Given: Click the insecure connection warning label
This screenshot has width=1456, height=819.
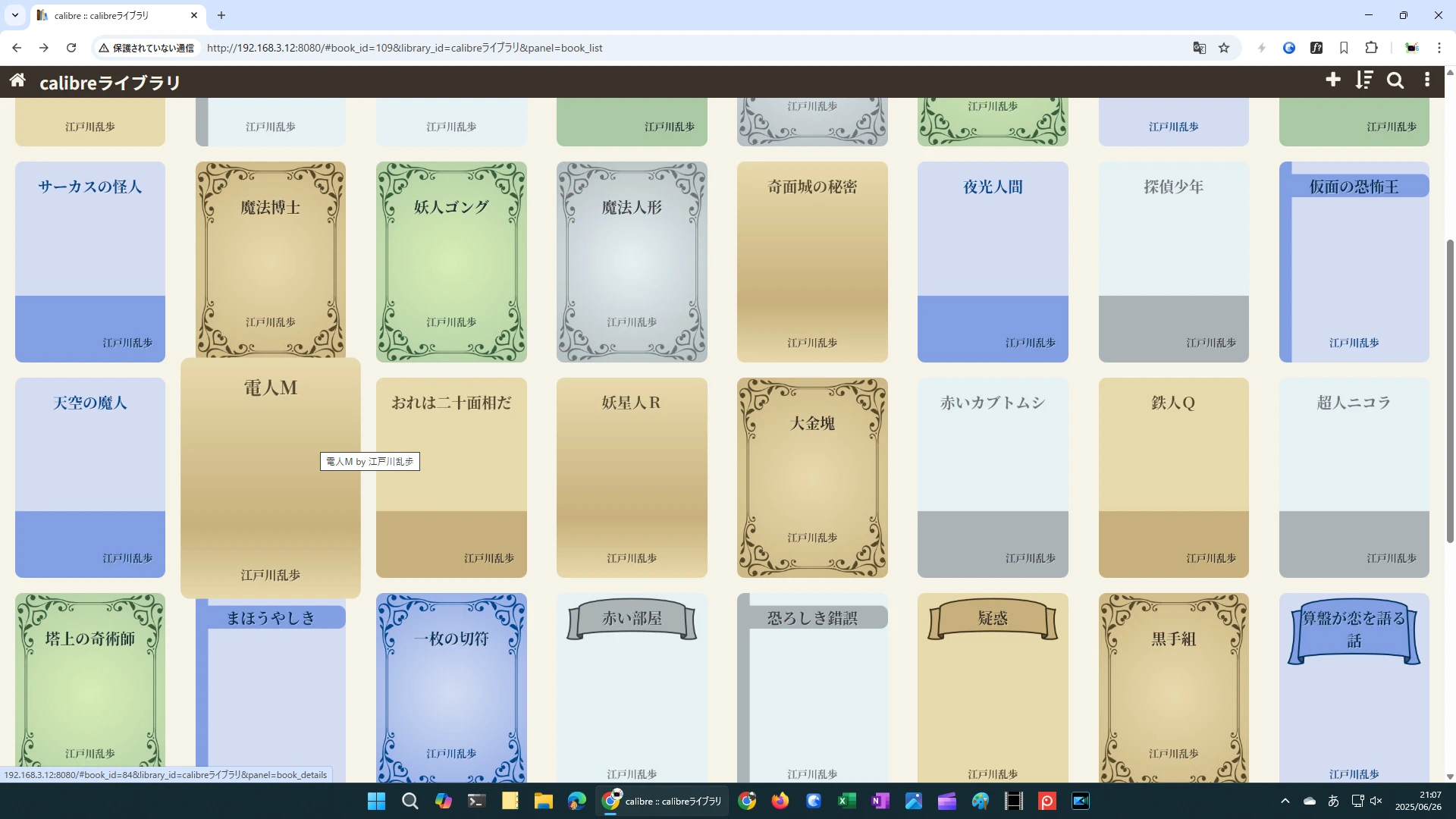Looking at the screenshot, I should 146,48.
